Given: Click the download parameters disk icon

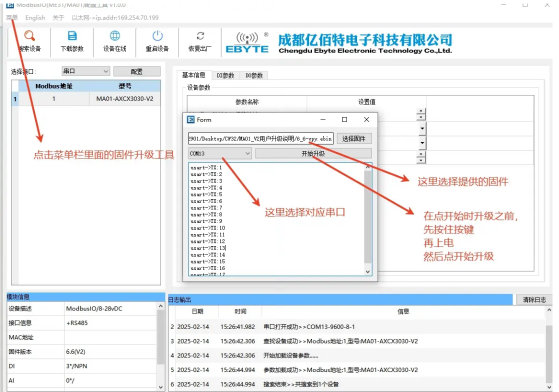Looking at the screenshot, I should pos(72,36).
